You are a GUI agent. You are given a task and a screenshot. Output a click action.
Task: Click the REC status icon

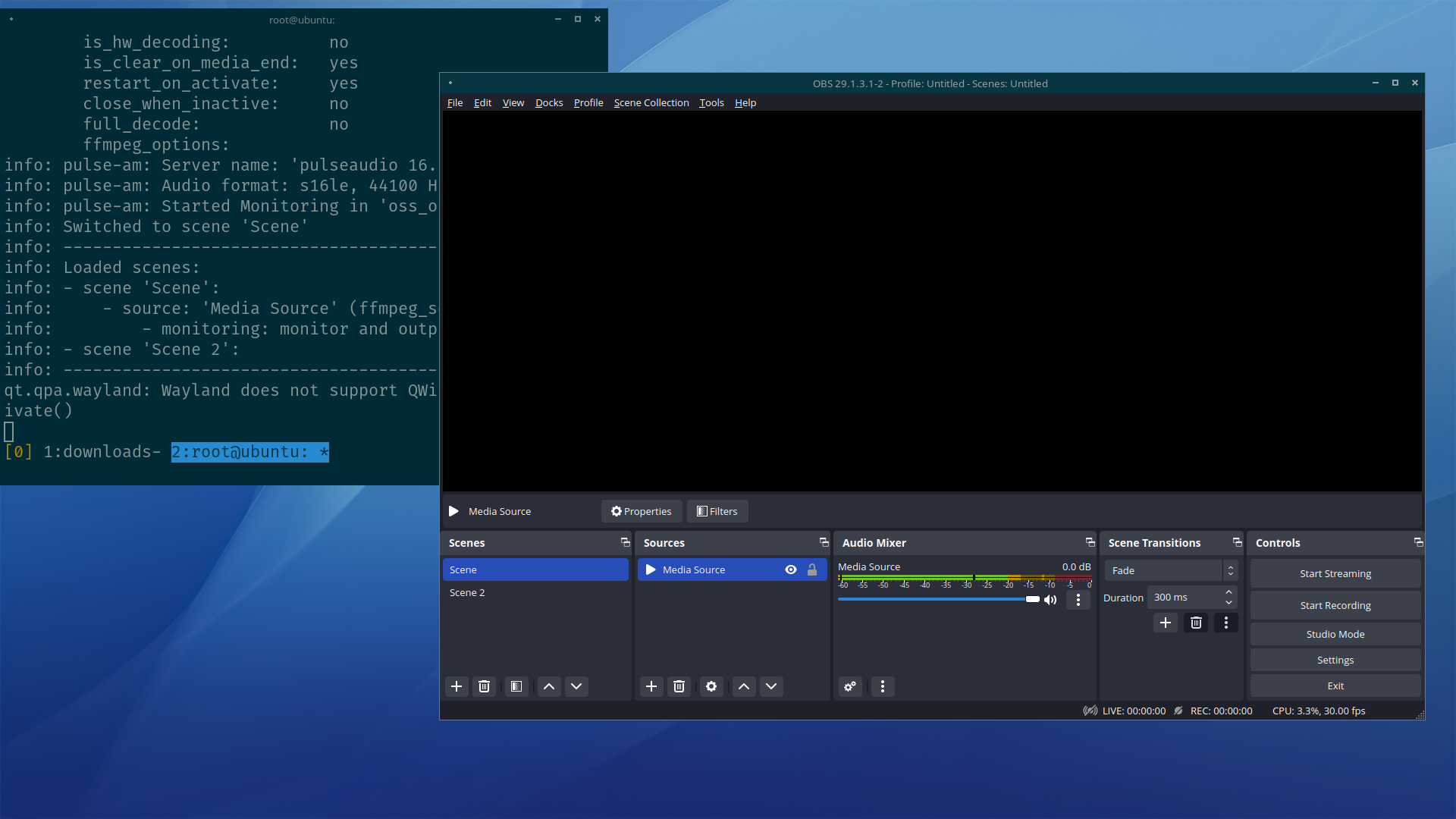(x=1178, y=711)
